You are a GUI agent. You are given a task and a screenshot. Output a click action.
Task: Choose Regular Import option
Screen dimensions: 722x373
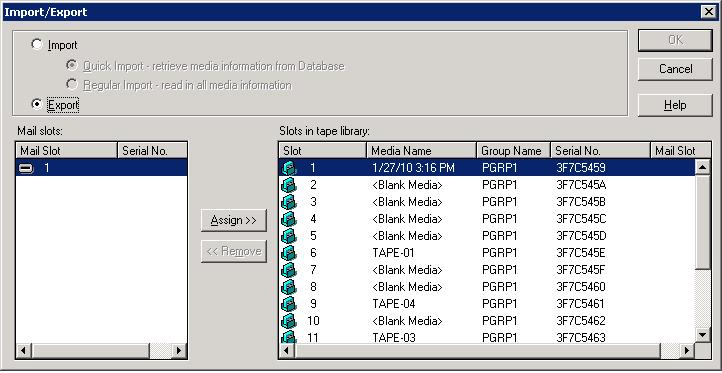point(71,84)
